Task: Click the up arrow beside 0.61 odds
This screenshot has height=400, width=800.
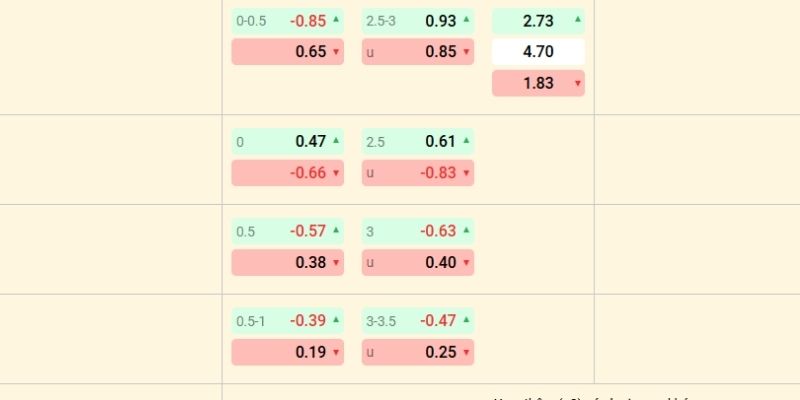Action: coord(466,141)
